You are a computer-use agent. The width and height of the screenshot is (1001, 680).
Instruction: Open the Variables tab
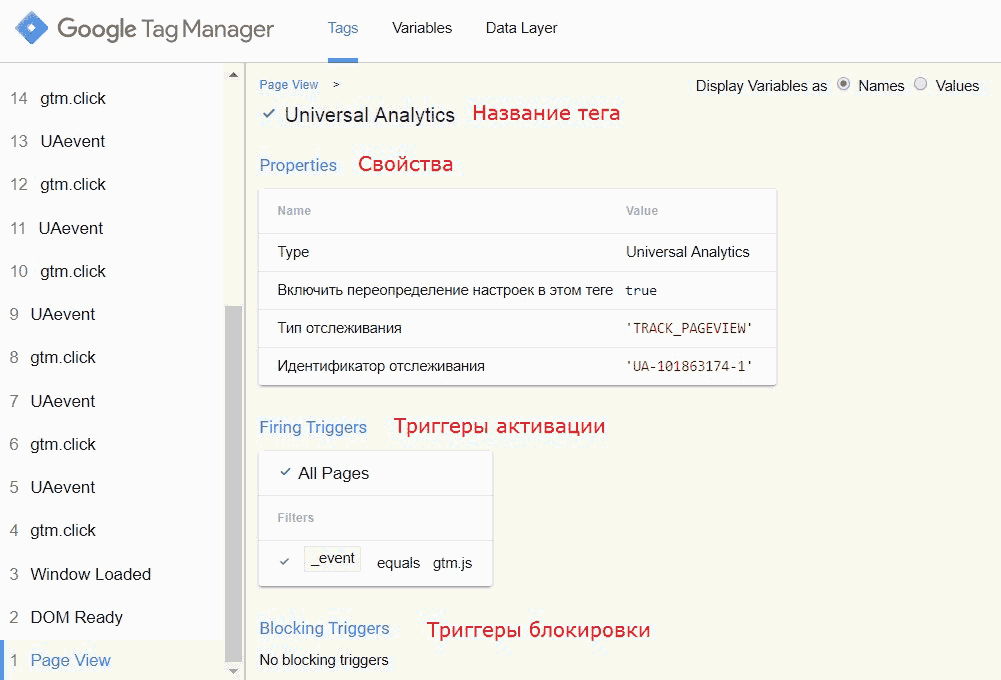tap(422, 28)
